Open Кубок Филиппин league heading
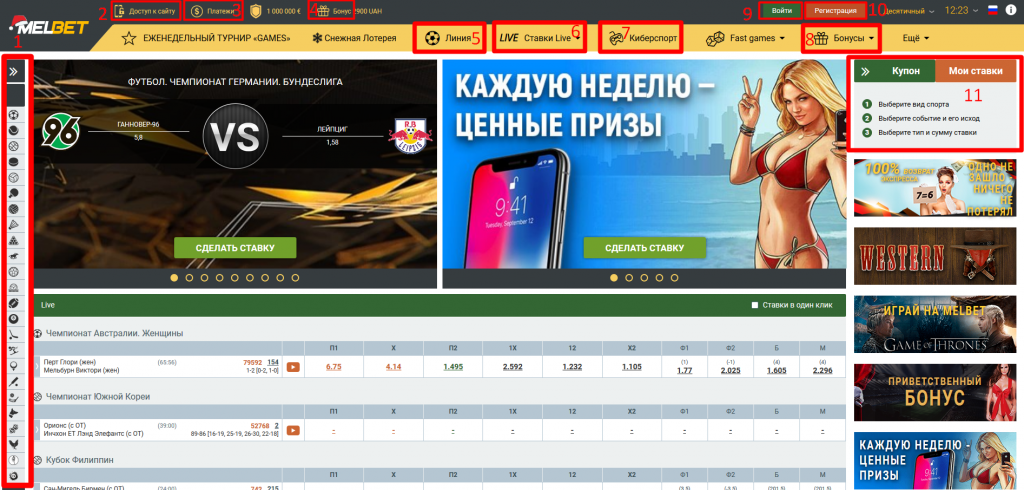Viewport: 1024px width, 490px height. click(x=80, y=460)
